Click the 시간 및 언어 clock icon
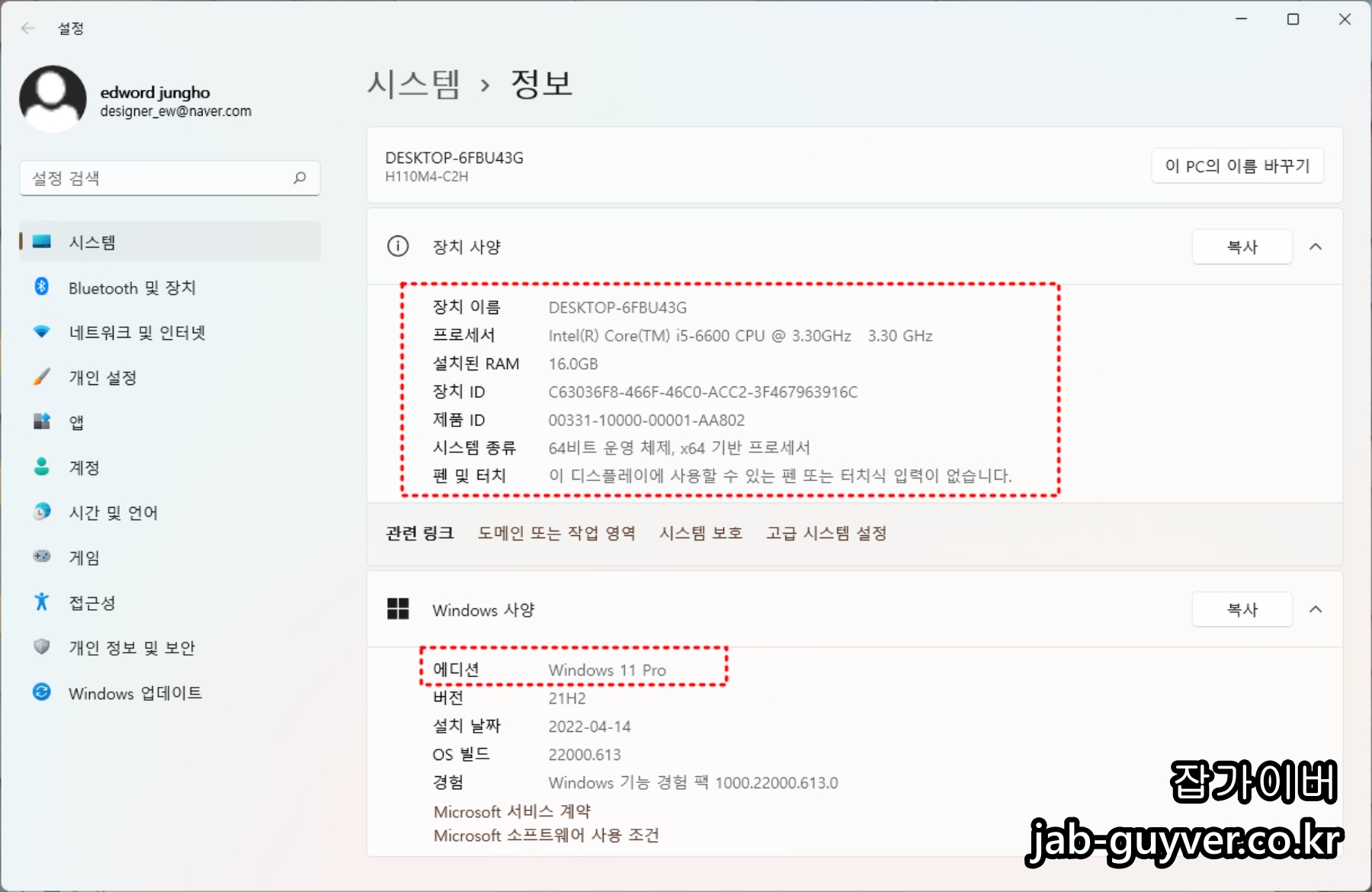Image resolution: width=1372 pixels, height=892 pixels. [x=42, y=512]
